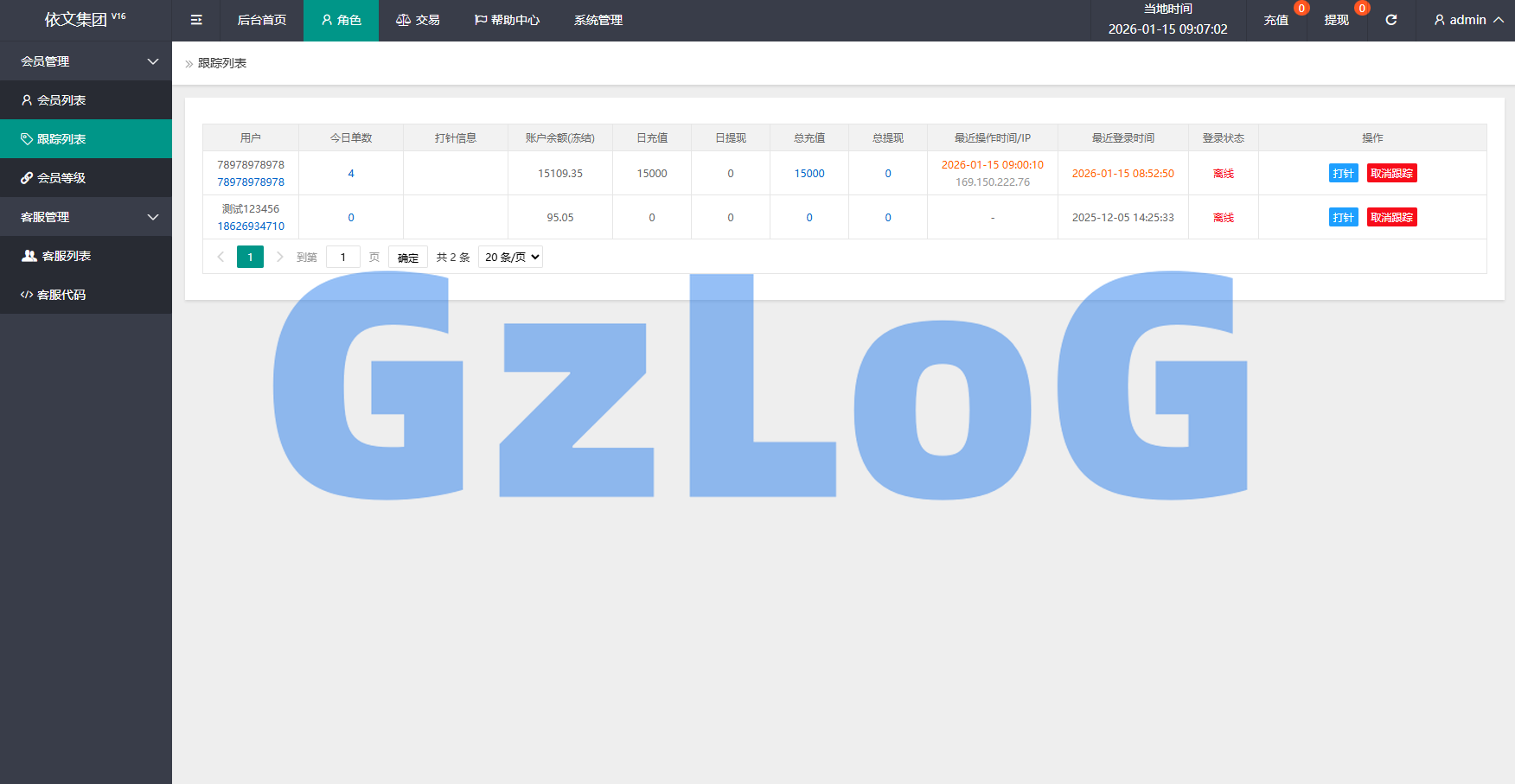
Task: Open the 帮助中心 top menu
Action: pyautogui.click(x=507, y=20)
